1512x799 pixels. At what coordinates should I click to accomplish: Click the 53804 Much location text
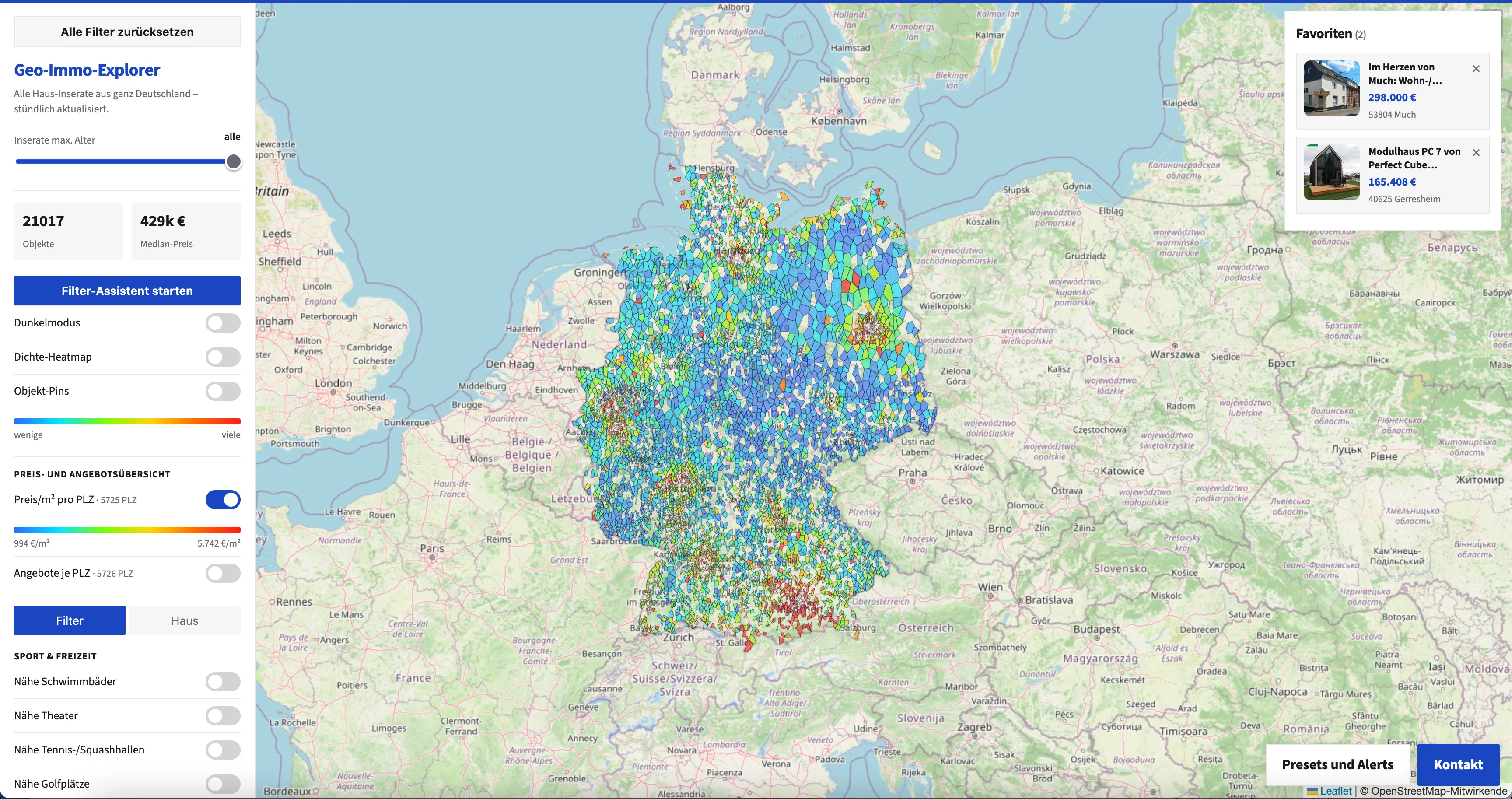click(x=1392, y=115)
